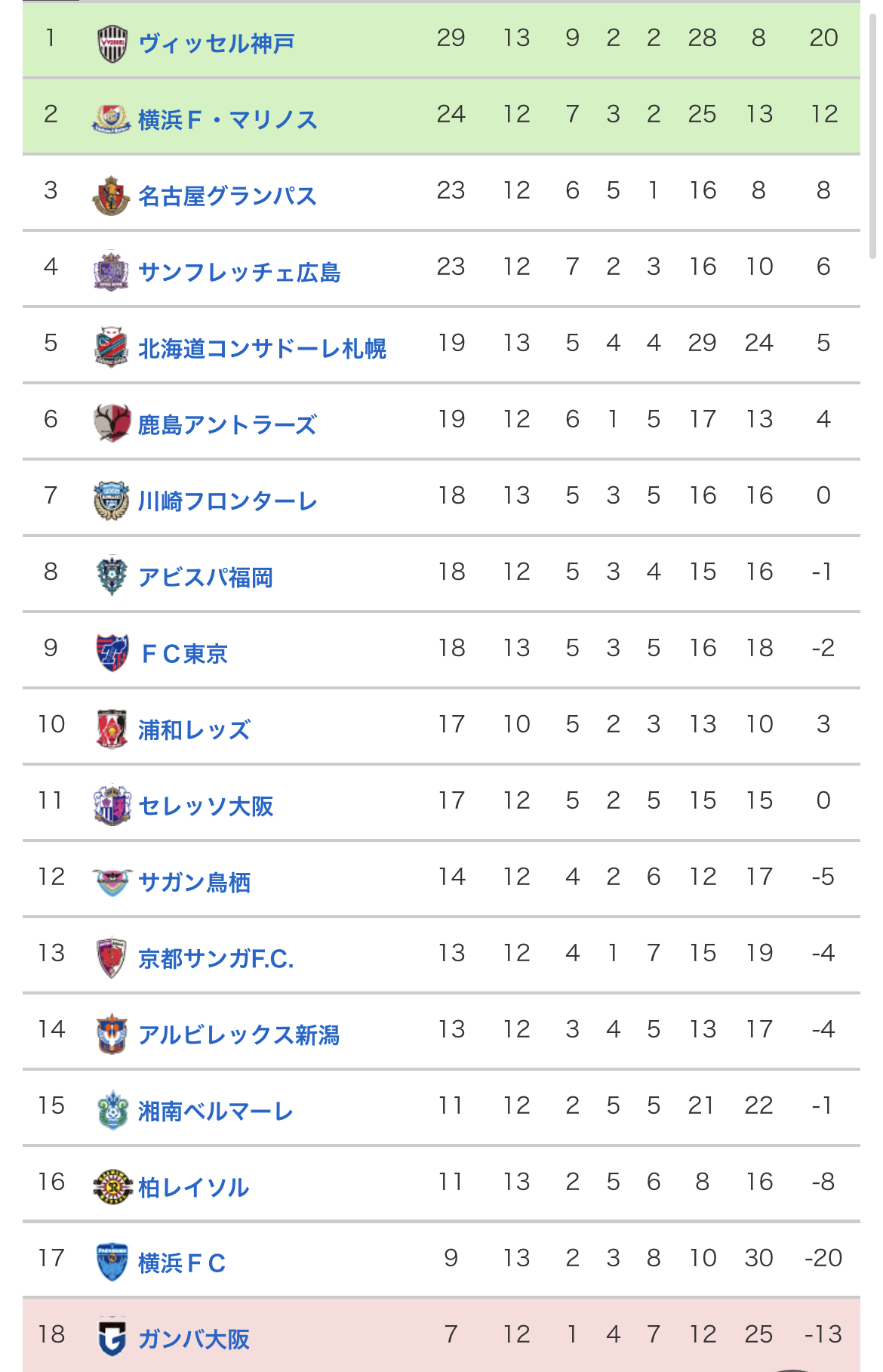Click the vertical scrollbar thumb

873,136
